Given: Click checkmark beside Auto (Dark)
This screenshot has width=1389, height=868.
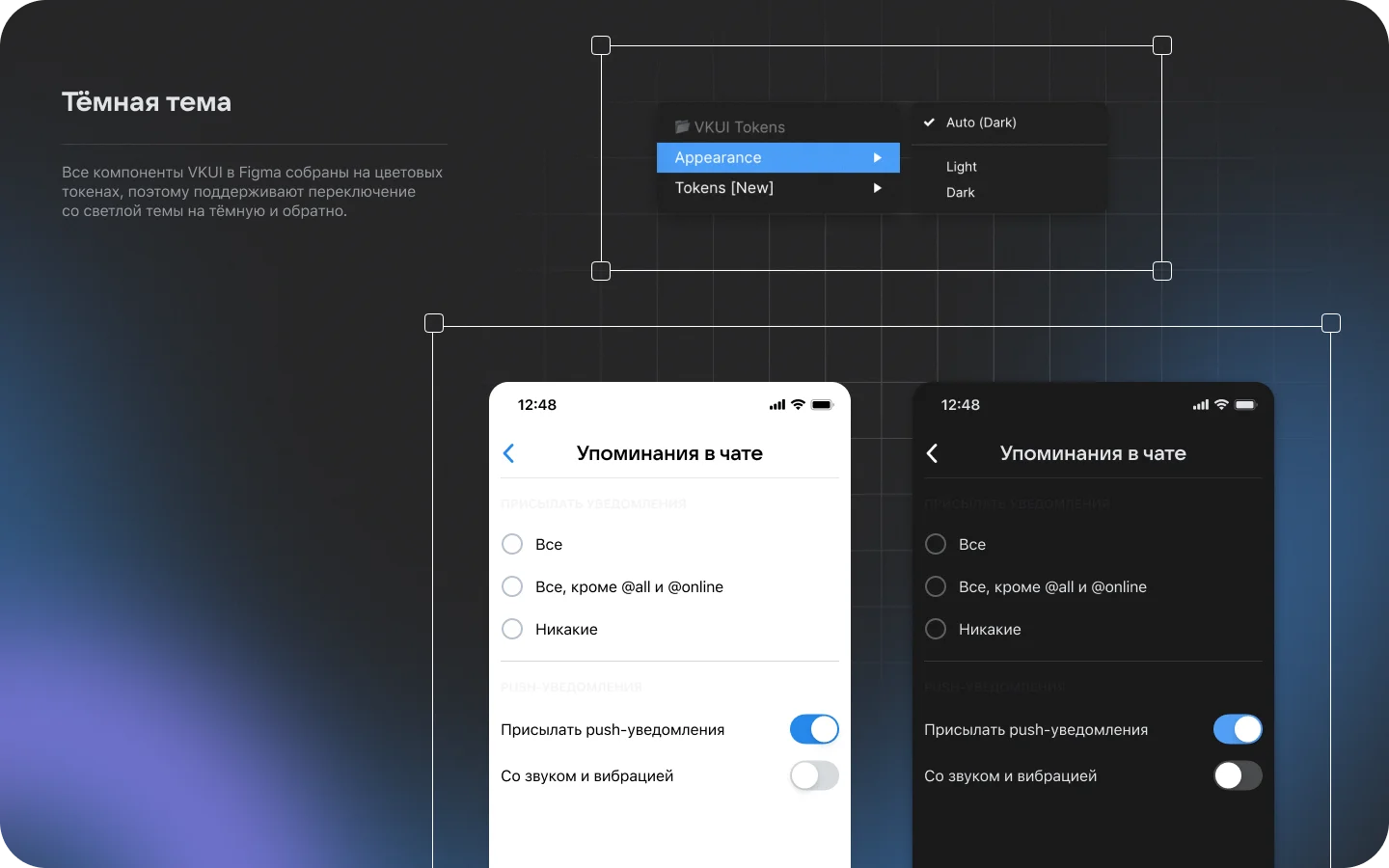Looking at the screenshot, I should (x=928, y=122).
